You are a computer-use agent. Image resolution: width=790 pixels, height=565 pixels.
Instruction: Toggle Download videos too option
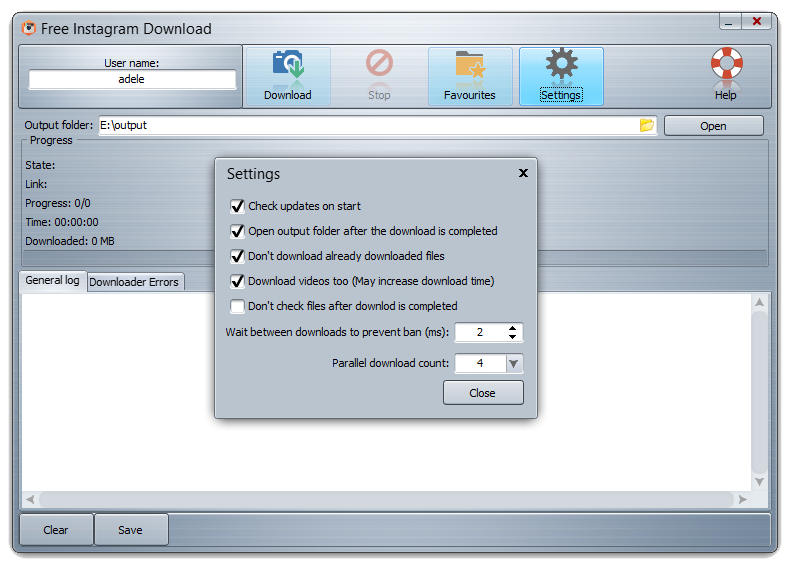(x=237, y=281)
